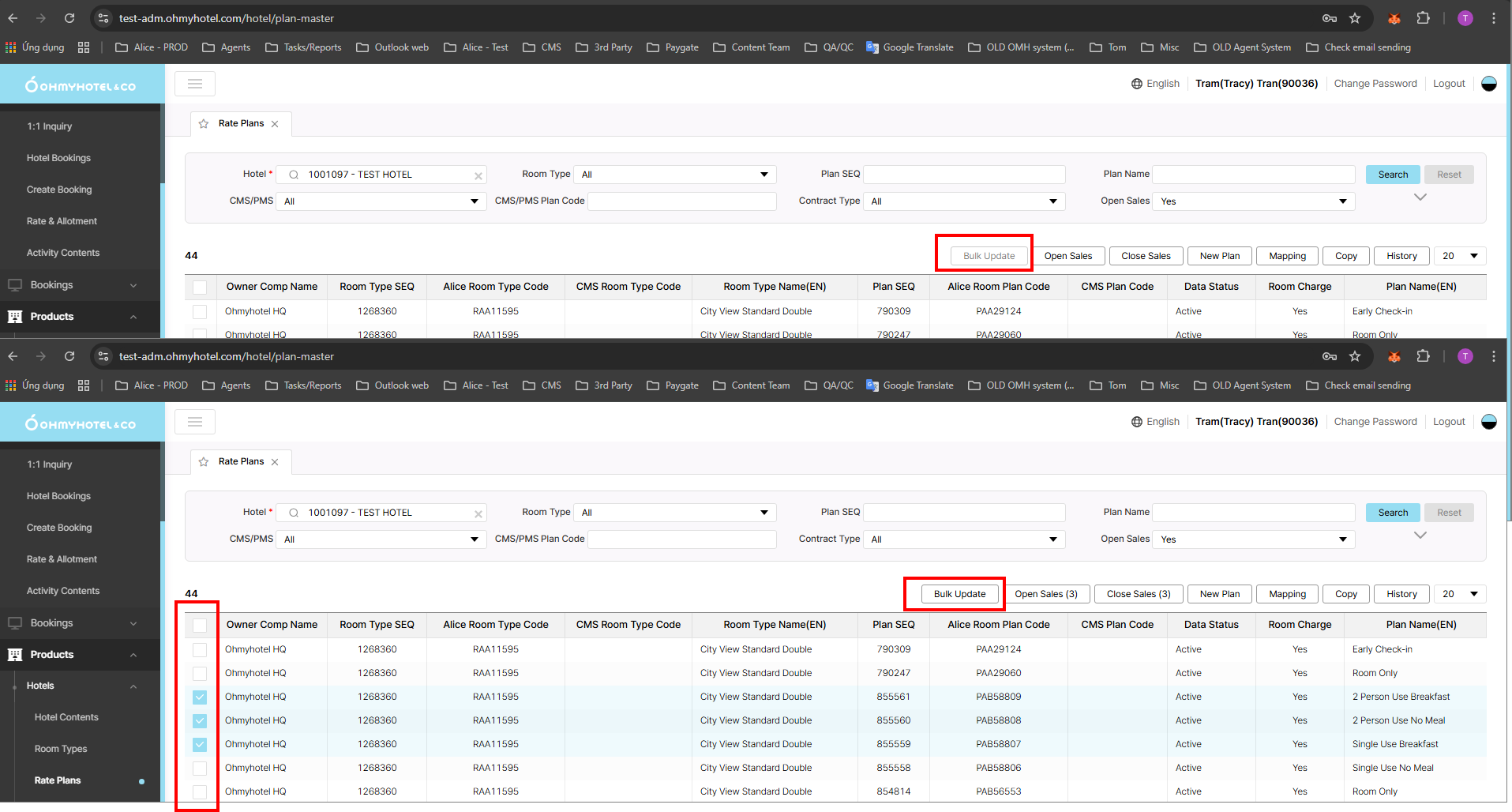The height and width of the screenshot is (812, 1512).
Task: Close the Rate Plans tab in upper window
Action: tap(275, 124)
